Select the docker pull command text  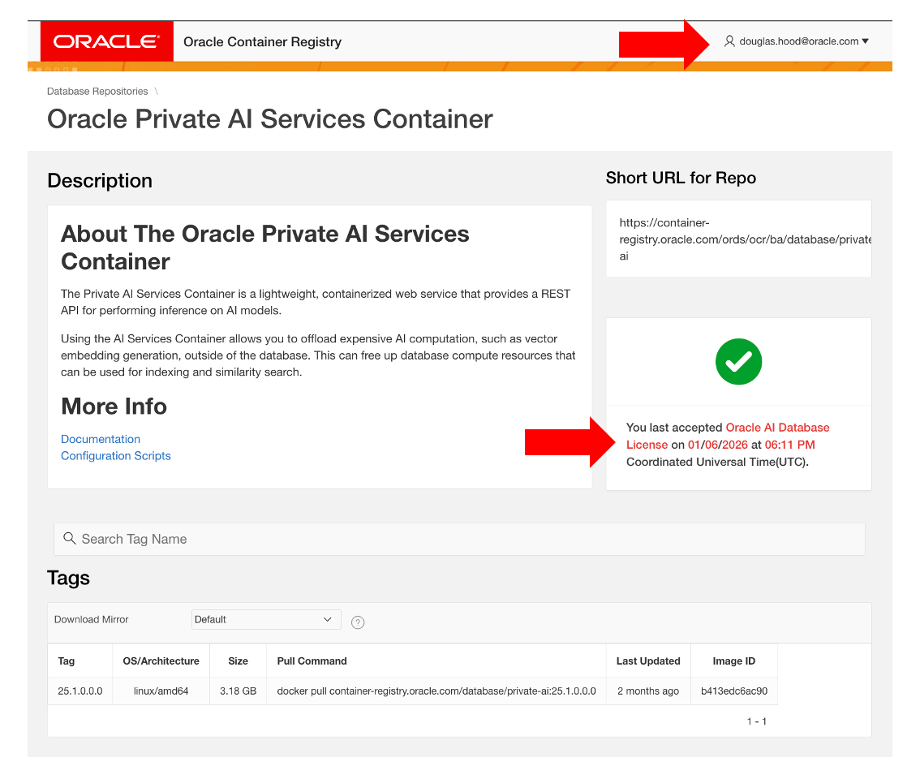pyautogui.click(x=437, y=691)
